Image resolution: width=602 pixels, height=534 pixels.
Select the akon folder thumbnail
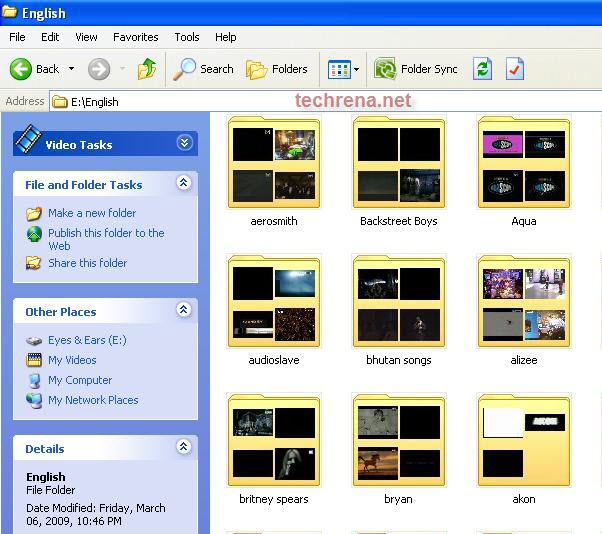524,440
